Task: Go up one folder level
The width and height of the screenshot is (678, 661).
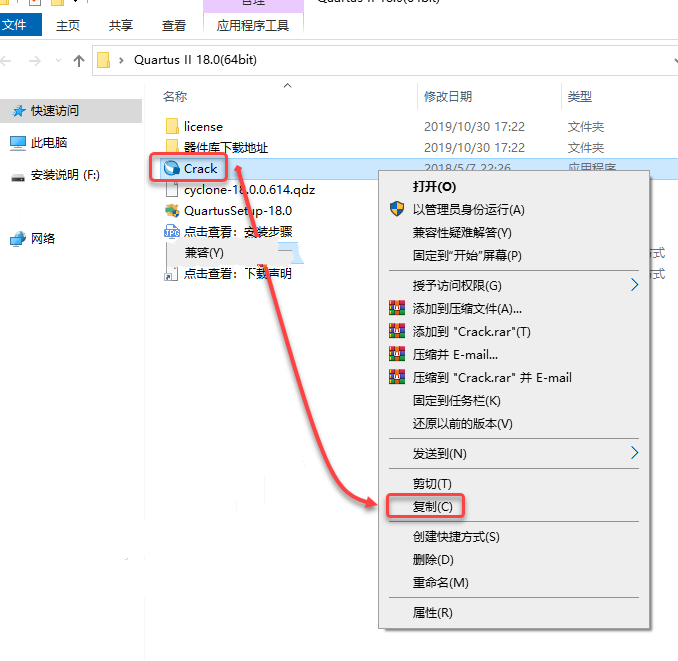Action: [x=79, y=61]
